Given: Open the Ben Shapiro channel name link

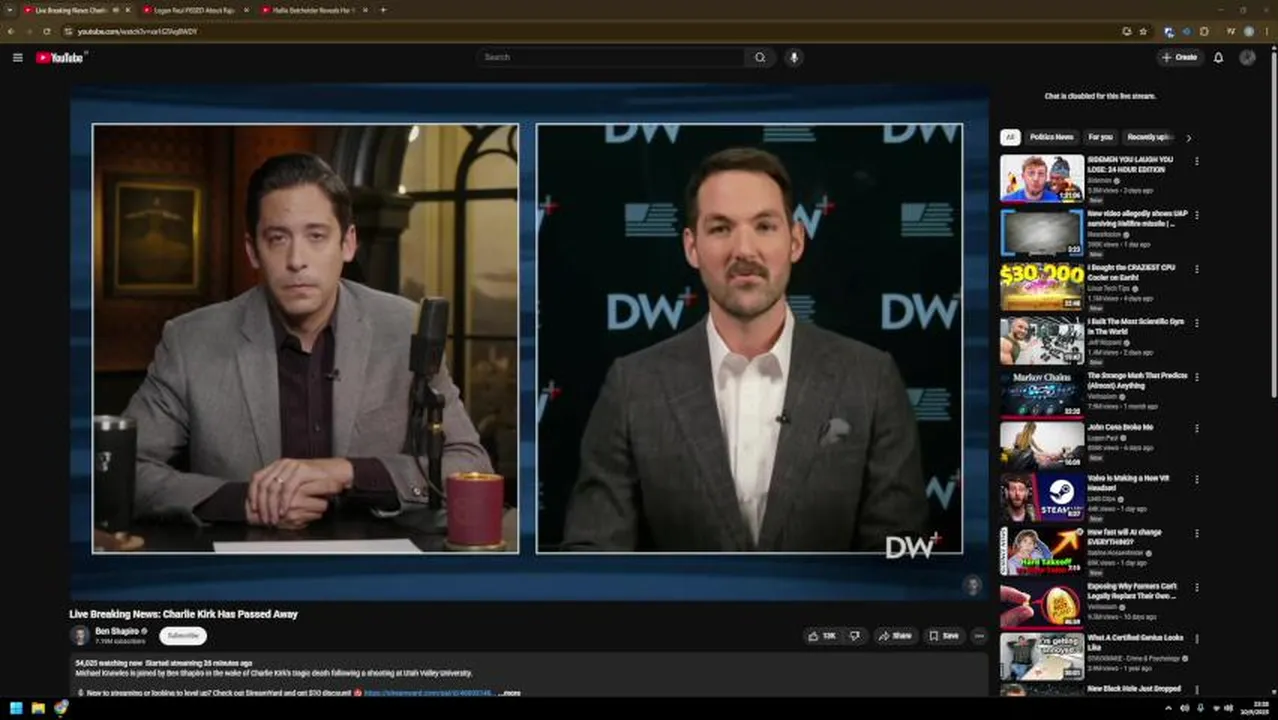Looking at the screenshot, I should (117, 631).
